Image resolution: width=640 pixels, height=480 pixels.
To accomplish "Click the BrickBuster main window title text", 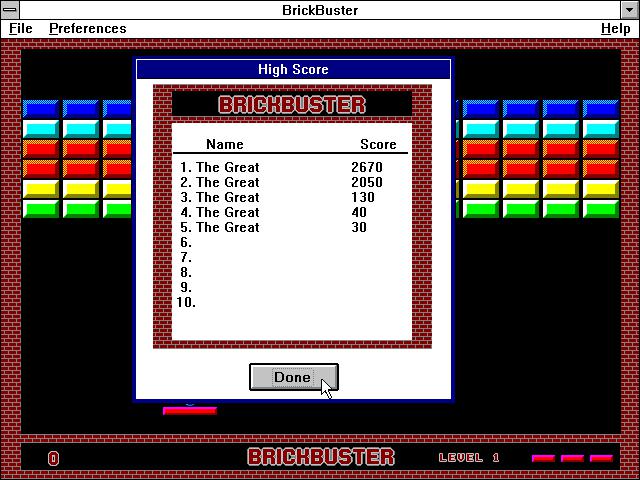I will (x=320, y=10).
